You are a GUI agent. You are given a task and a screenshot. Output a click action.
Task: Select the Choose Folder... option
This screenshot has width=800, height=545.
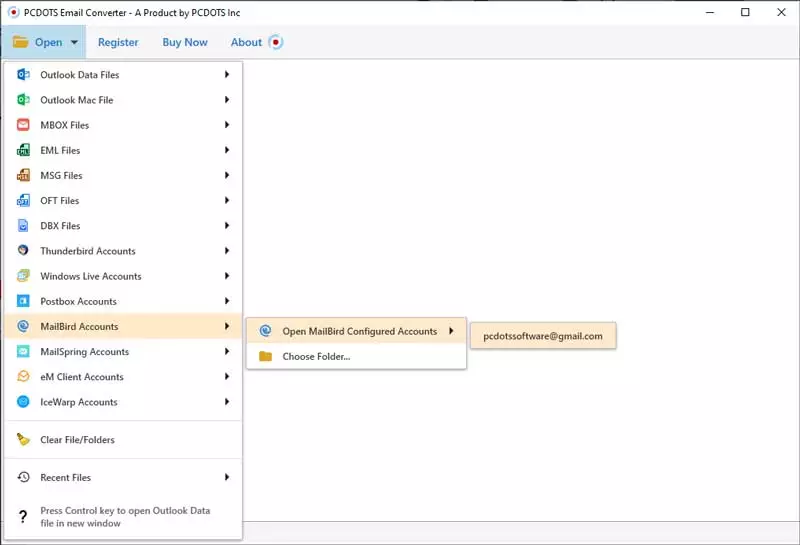click(x=356, y=356)
